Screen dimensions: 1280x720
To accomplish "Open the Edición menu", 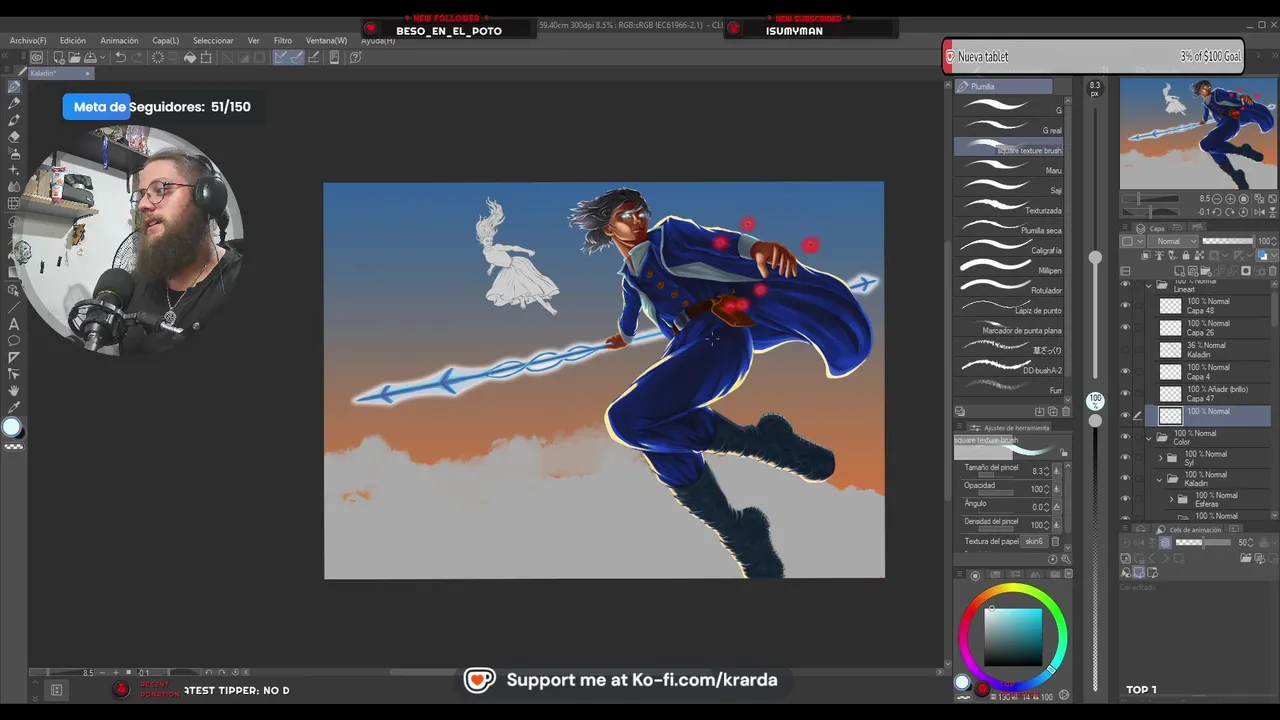I will (72, 41).
